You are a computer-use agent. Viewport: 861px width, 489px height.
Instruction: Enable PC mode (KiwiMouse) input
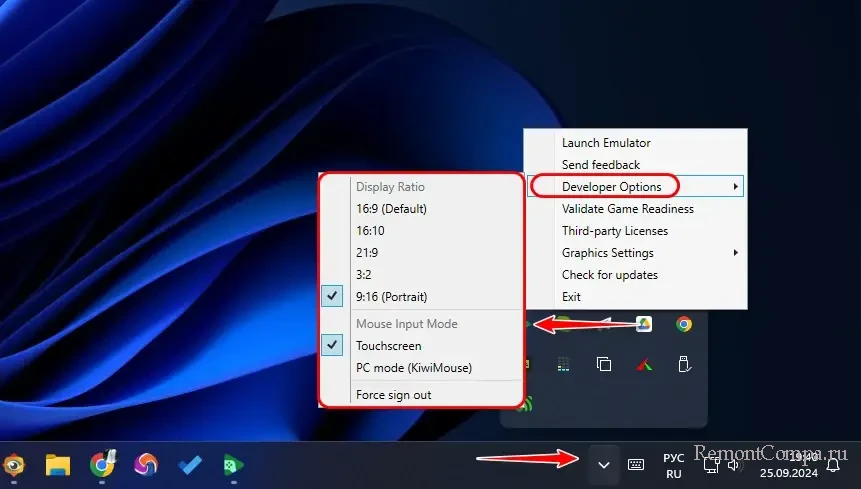click(x=413, y=368)
